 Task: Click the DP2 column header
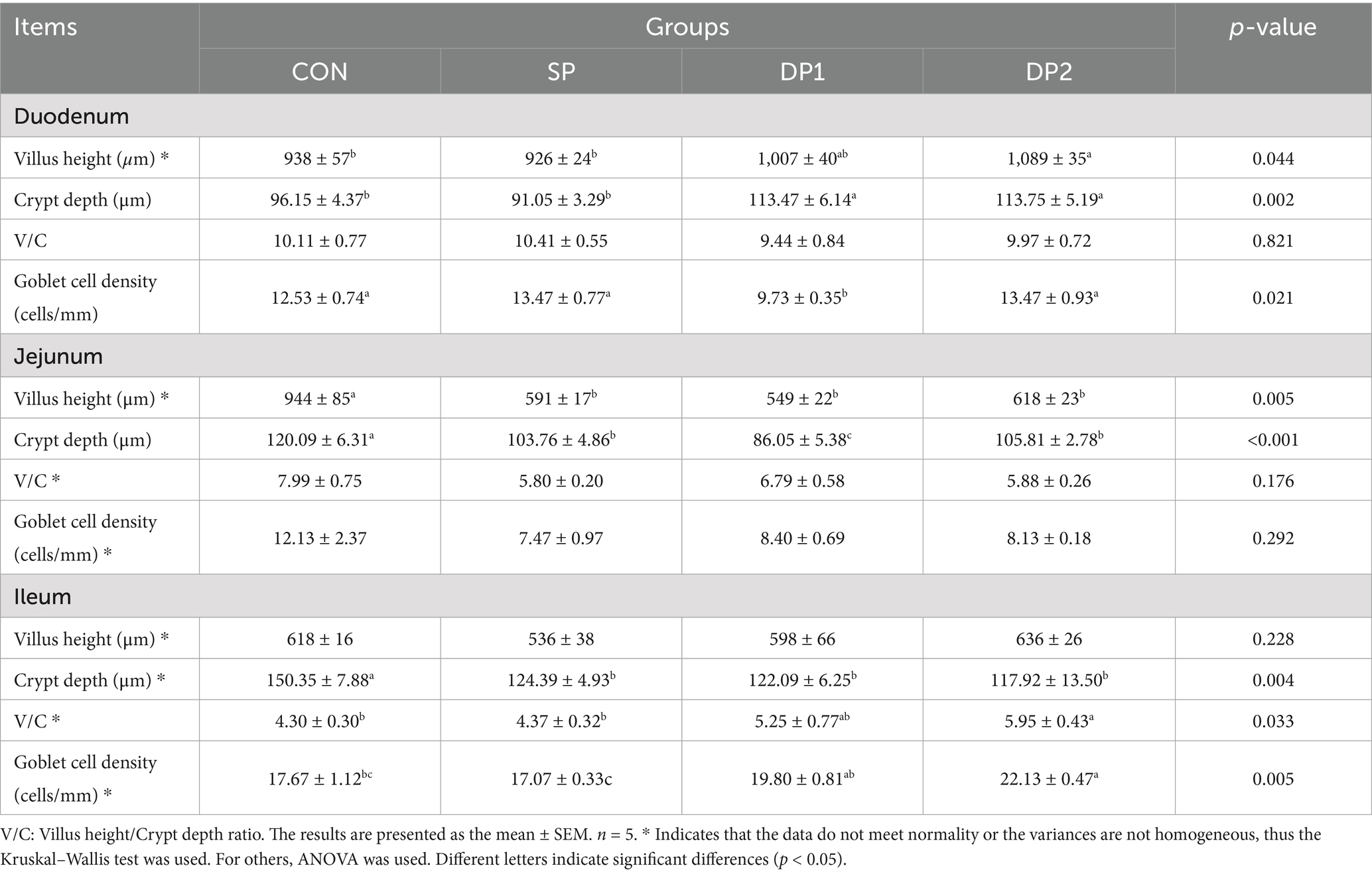1048,72
